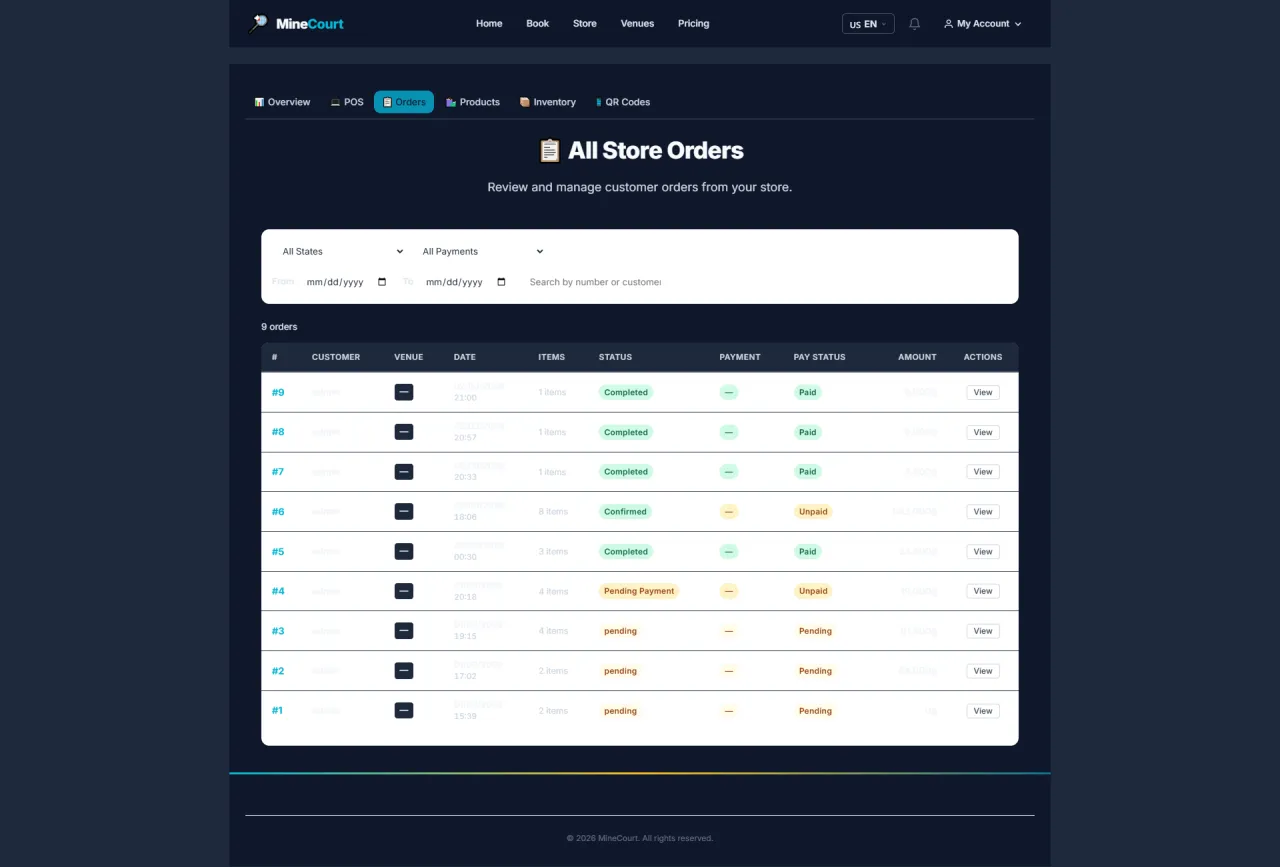The width and height of the screenshot is (1280, 867).
Task: Open order number #6 link
Action: click(278, 511)
